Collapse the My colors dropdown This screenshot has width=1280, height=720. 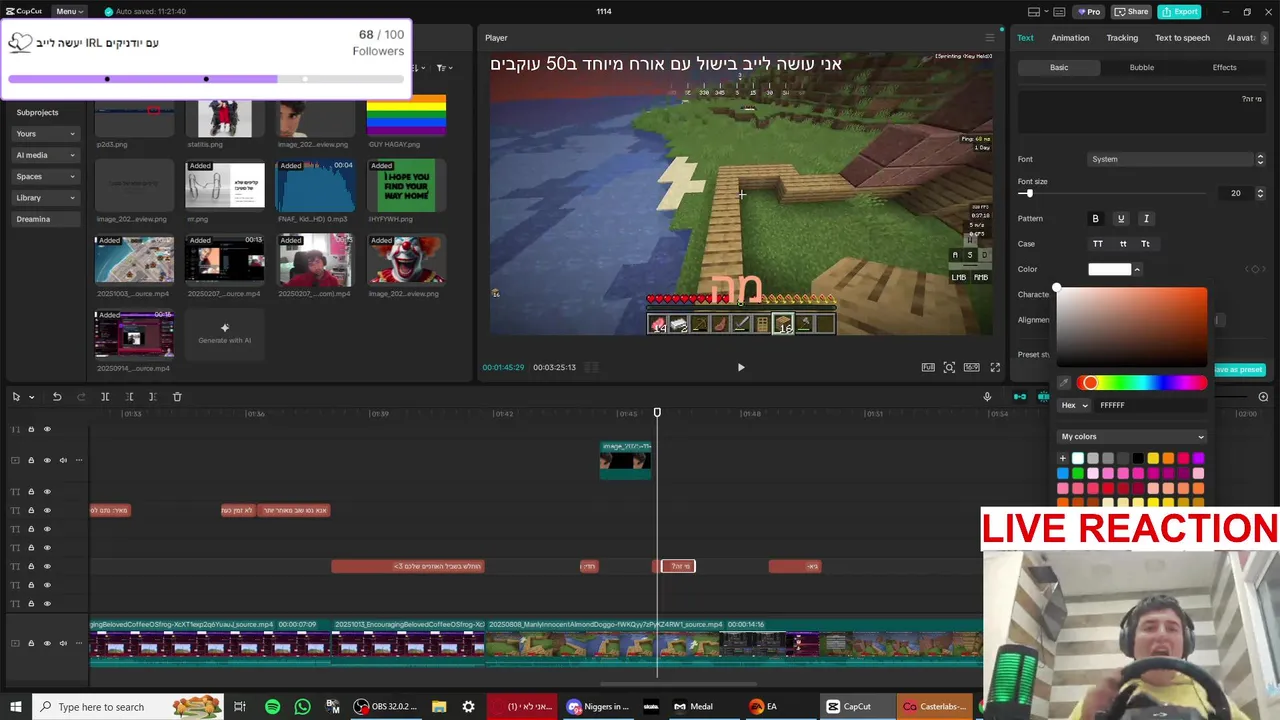pos(1132,436)
